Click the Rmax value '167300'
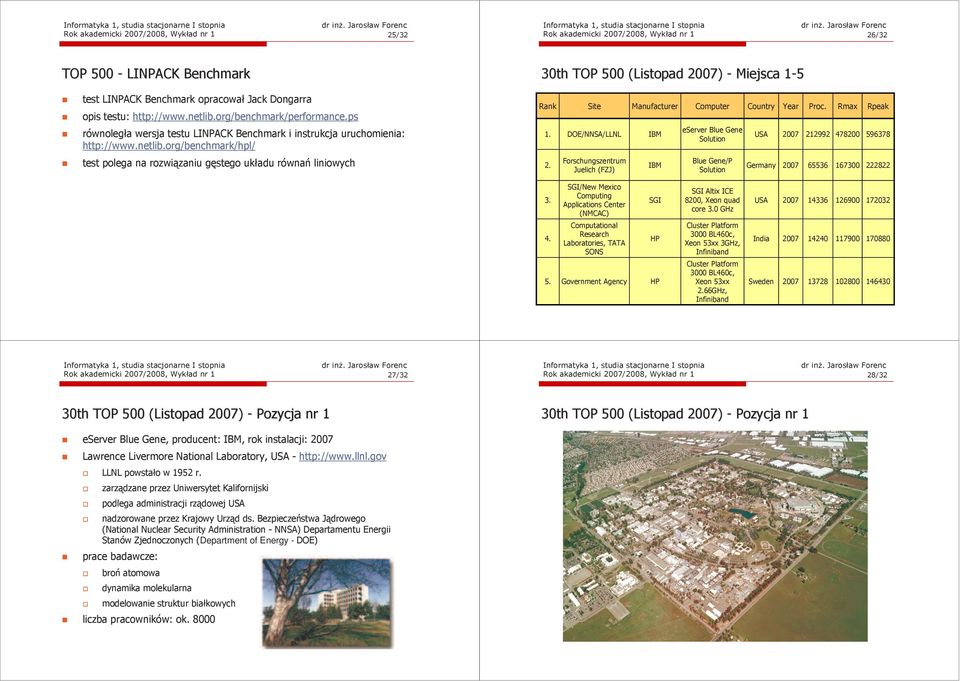The height and width of the screenshot is (681, 960). coord(847,165)
